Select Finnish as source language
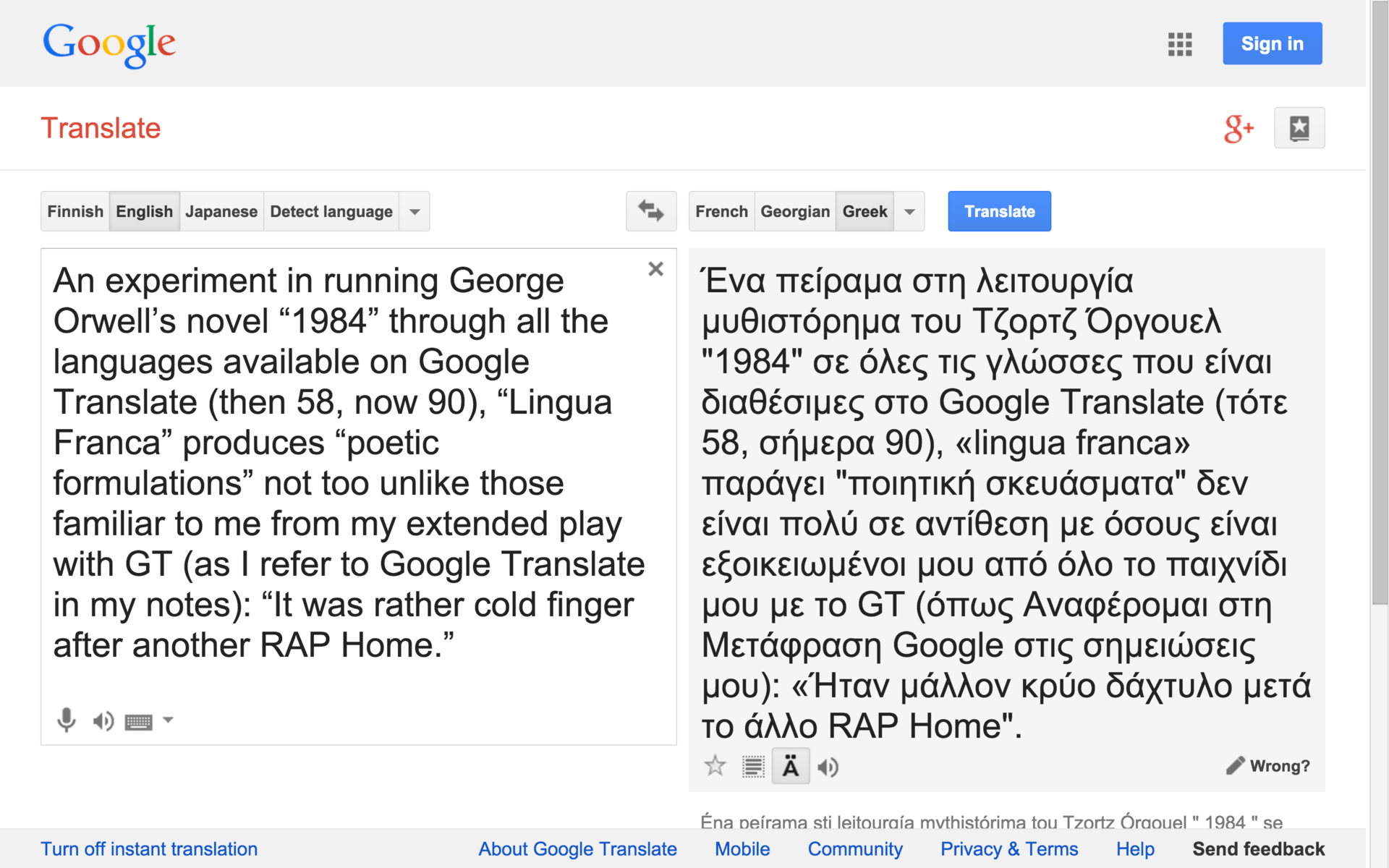The height and width of the screenshot is (868, 1389). (75, 211)
